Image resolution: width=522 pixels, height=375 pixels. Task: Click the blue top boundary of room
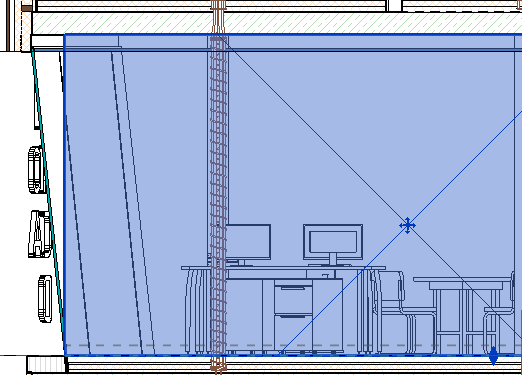pos(293,34)
